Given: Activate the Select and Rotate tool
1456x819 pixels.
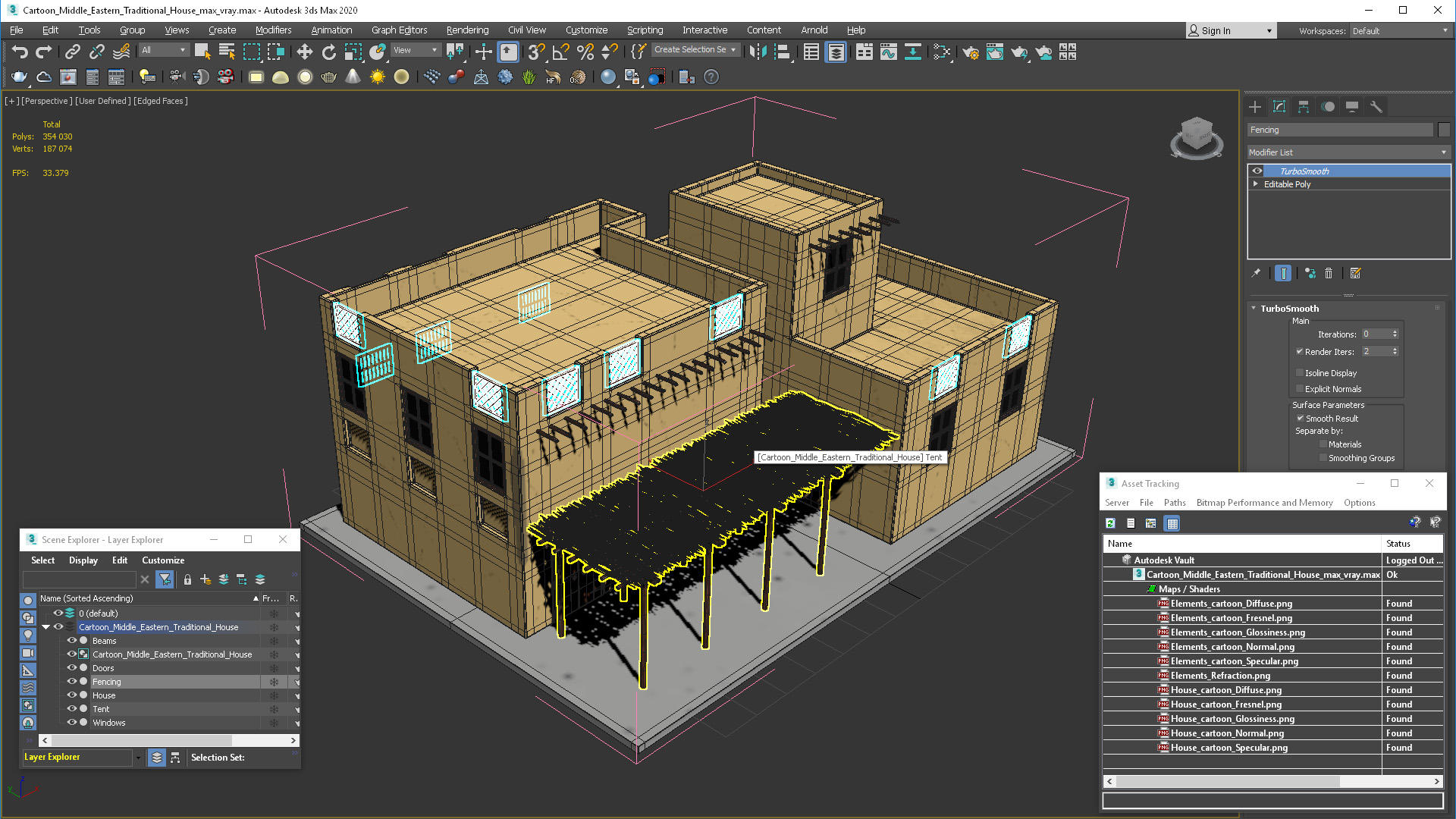Looking at the screenshot, I should click(328, 52).
